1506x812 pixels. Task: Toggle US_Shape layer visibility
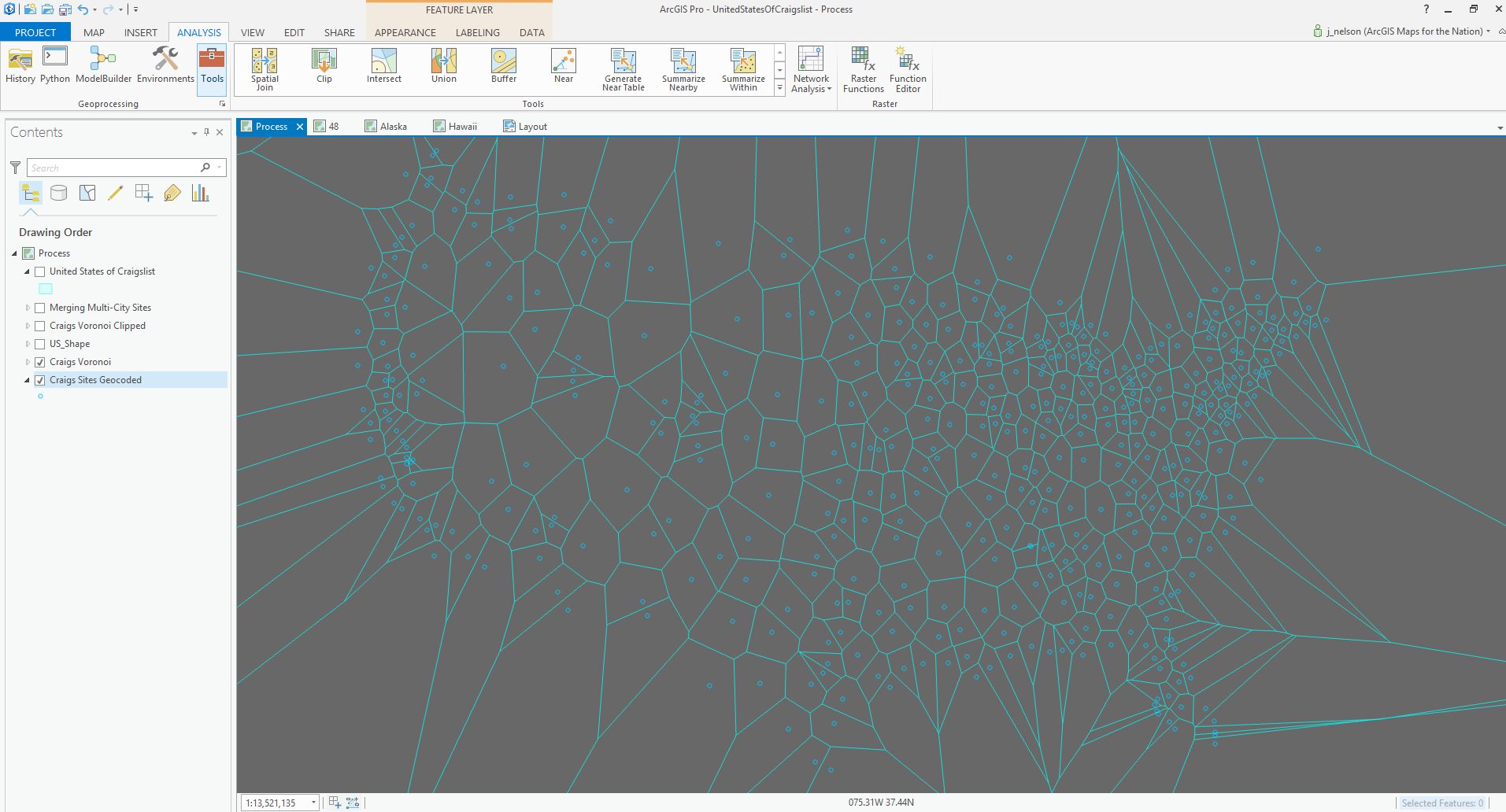[40, 344]
